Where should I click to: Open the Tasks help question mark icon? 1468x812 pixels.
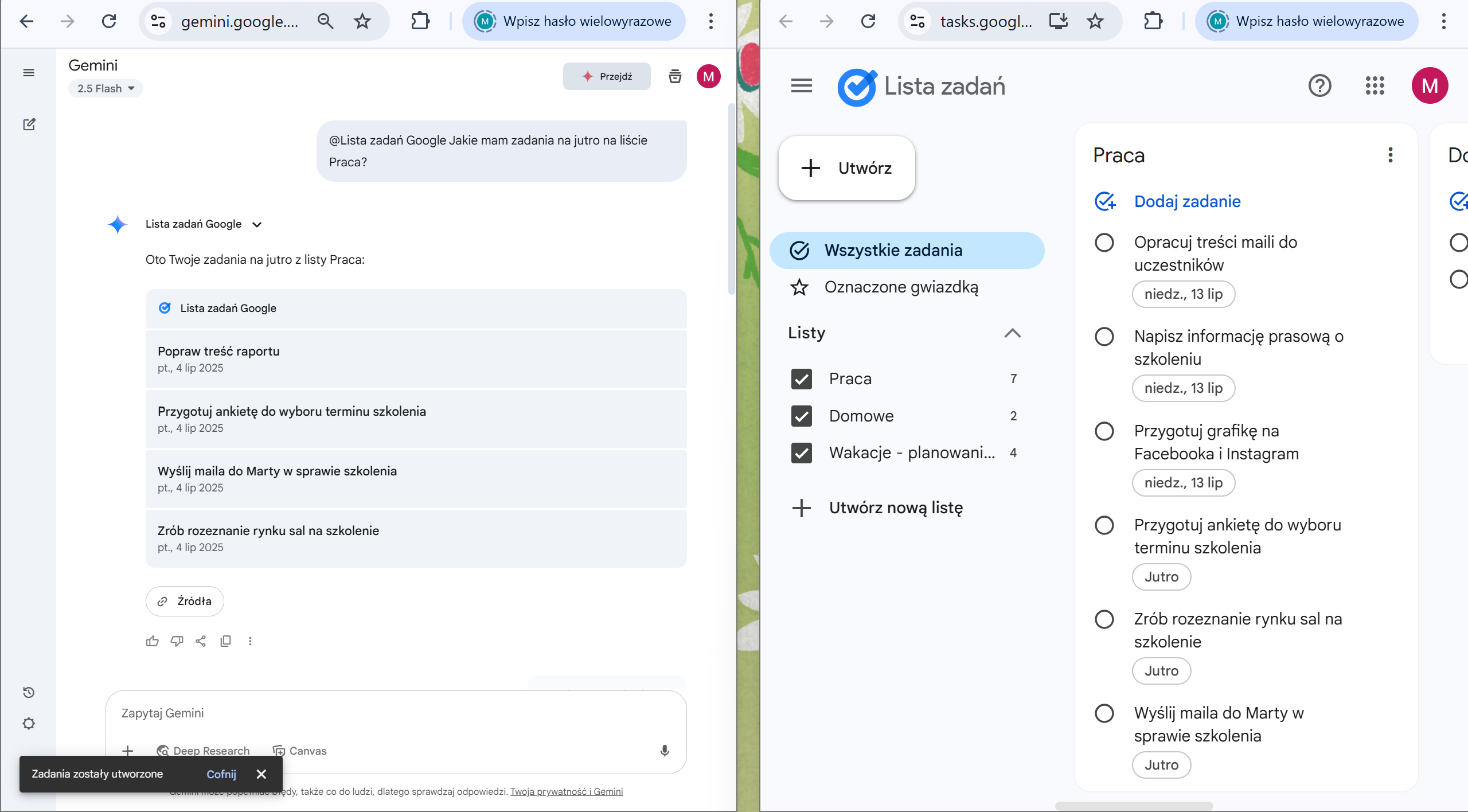pos(1319,86)
